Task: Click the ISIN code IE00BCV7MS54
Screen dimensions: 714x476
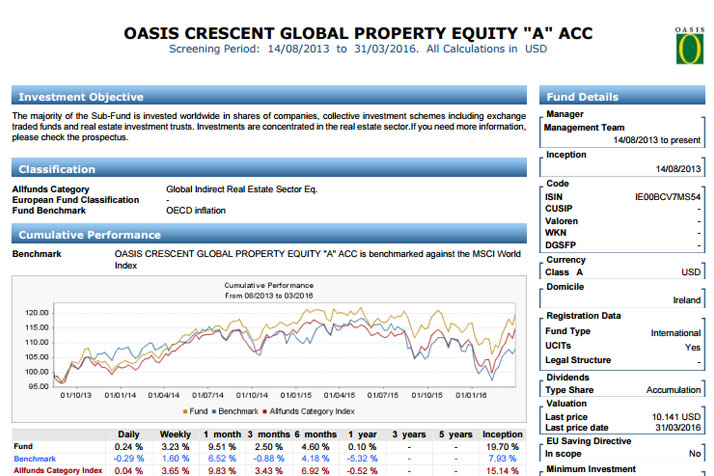Action: (x=668, y=197)
